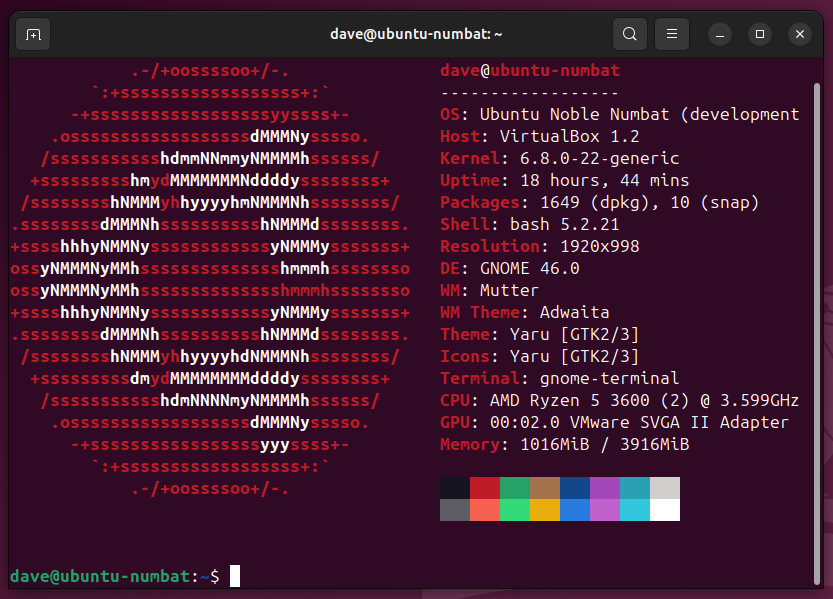Click the Kernel value 6.8.0-22-generic
Screen dimensions: 833x599
coord(599,158)
